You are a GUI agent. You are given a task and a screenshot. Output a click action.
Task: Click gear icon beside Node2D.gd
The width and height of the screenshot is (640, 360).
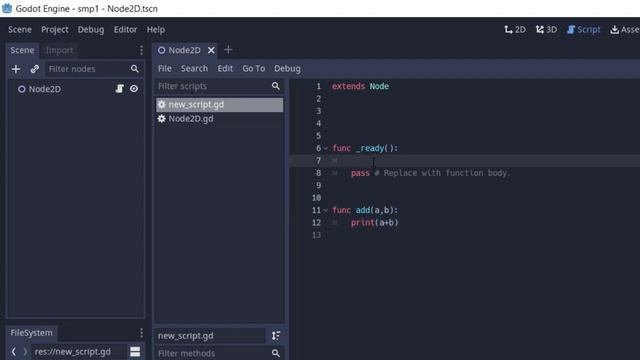(x=162, y=119)
